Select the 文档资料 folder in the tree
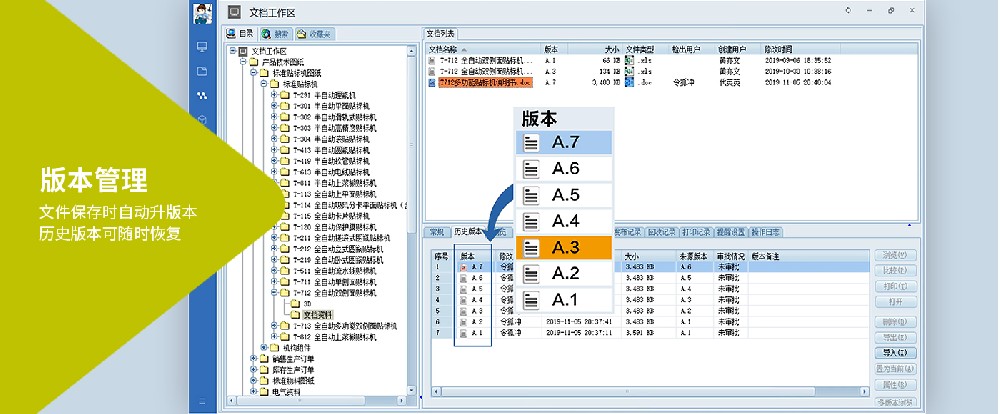Screen dimensions: 1000x414 [x=316, y=314]
